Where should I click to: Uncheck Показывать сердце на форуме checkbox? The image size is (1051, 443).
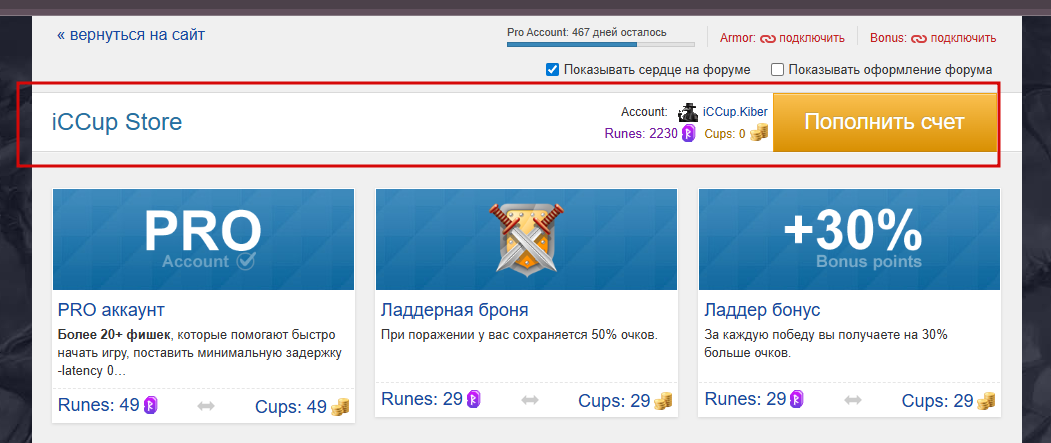[552, 70]
